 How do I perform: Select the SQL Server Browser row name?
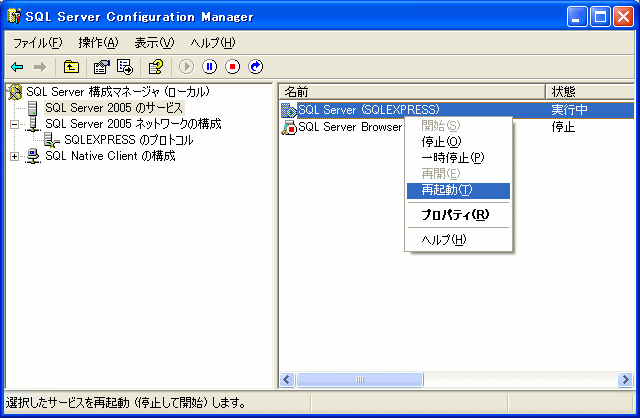350,127
